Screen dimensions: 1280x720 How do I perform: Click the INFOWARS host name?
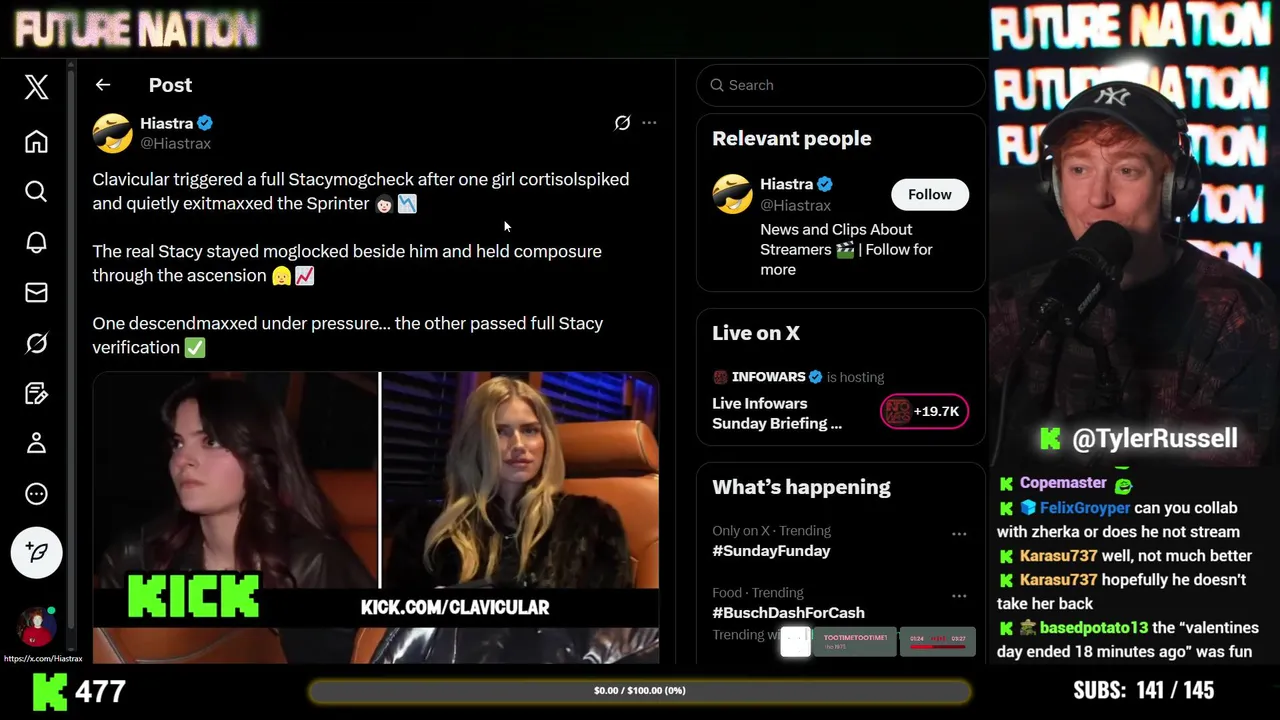(x=768, y=377)
